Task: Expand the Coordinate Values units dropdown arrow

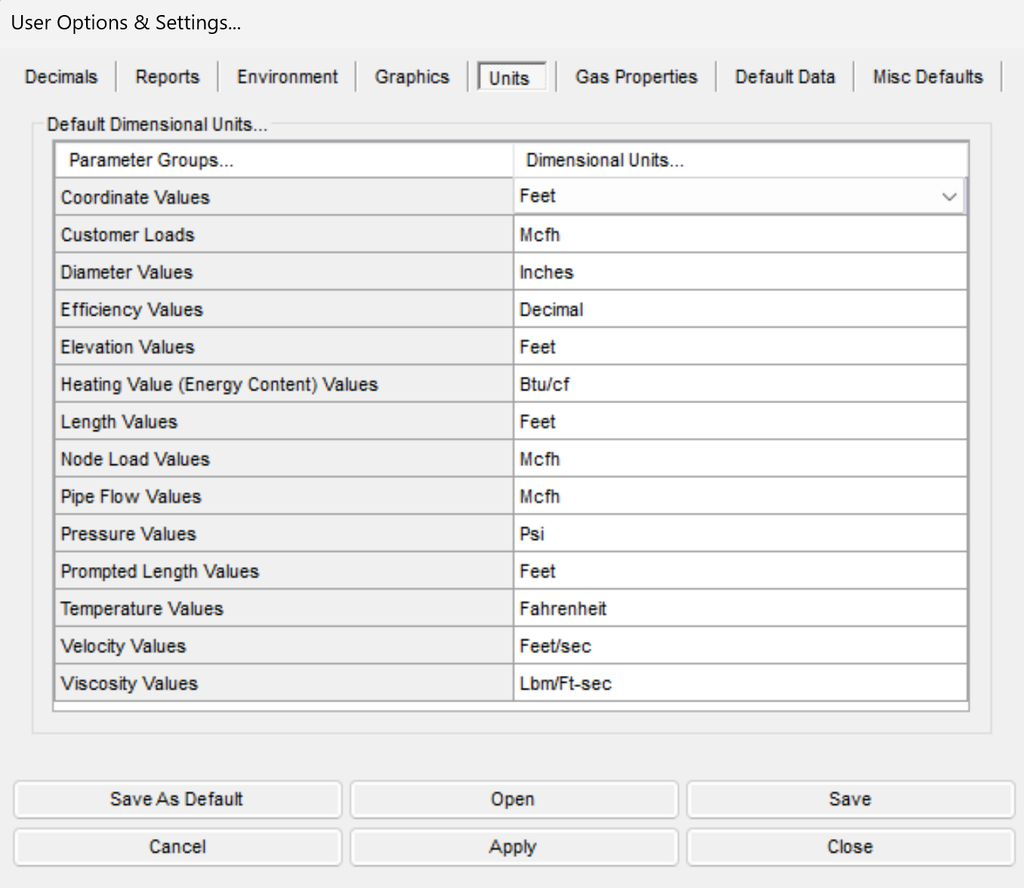Action: 949,197
